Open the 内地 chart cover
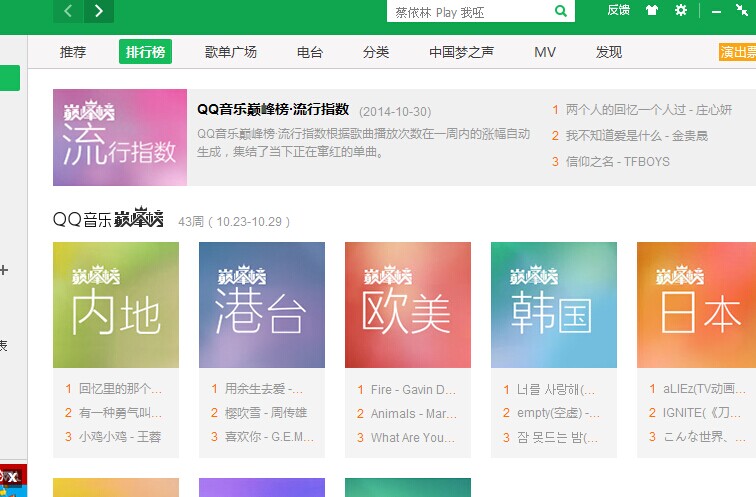Image resolution: width=756 pixels, height=497 pixels. pyautogui.click(x=116, y=305)
